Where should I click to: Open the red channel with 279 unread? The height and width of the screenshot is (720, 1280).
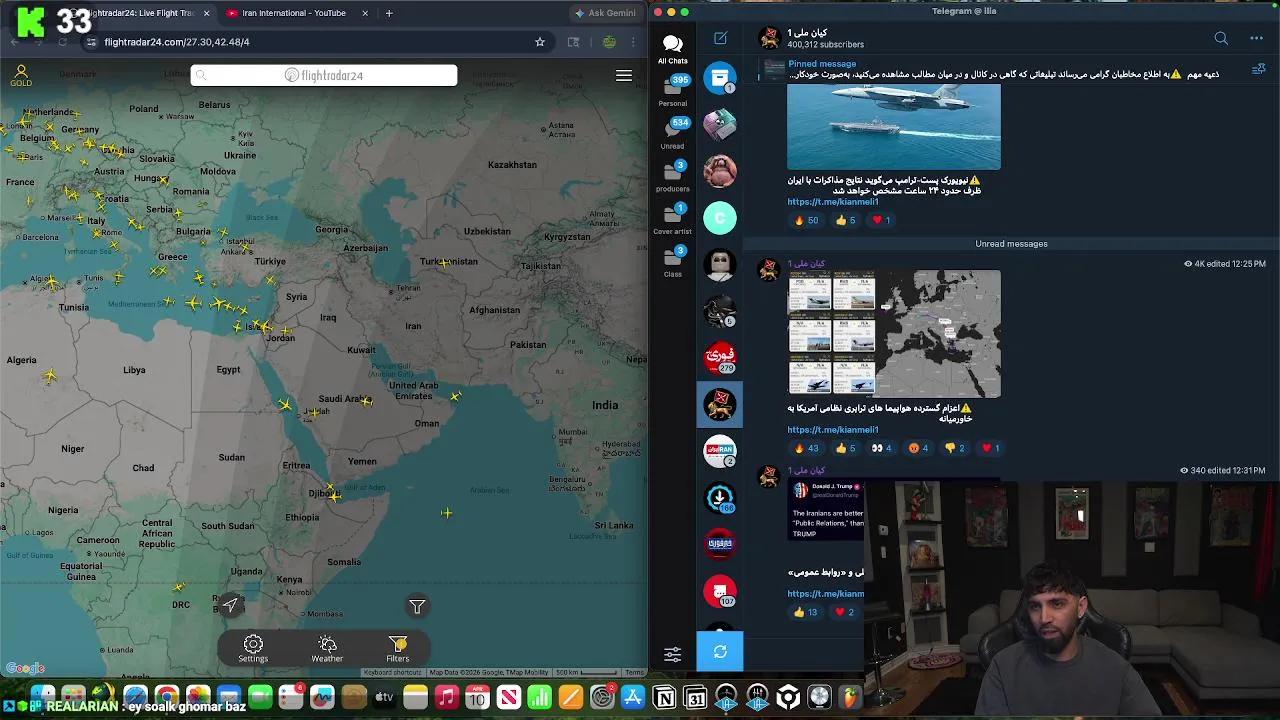(720, 356)
